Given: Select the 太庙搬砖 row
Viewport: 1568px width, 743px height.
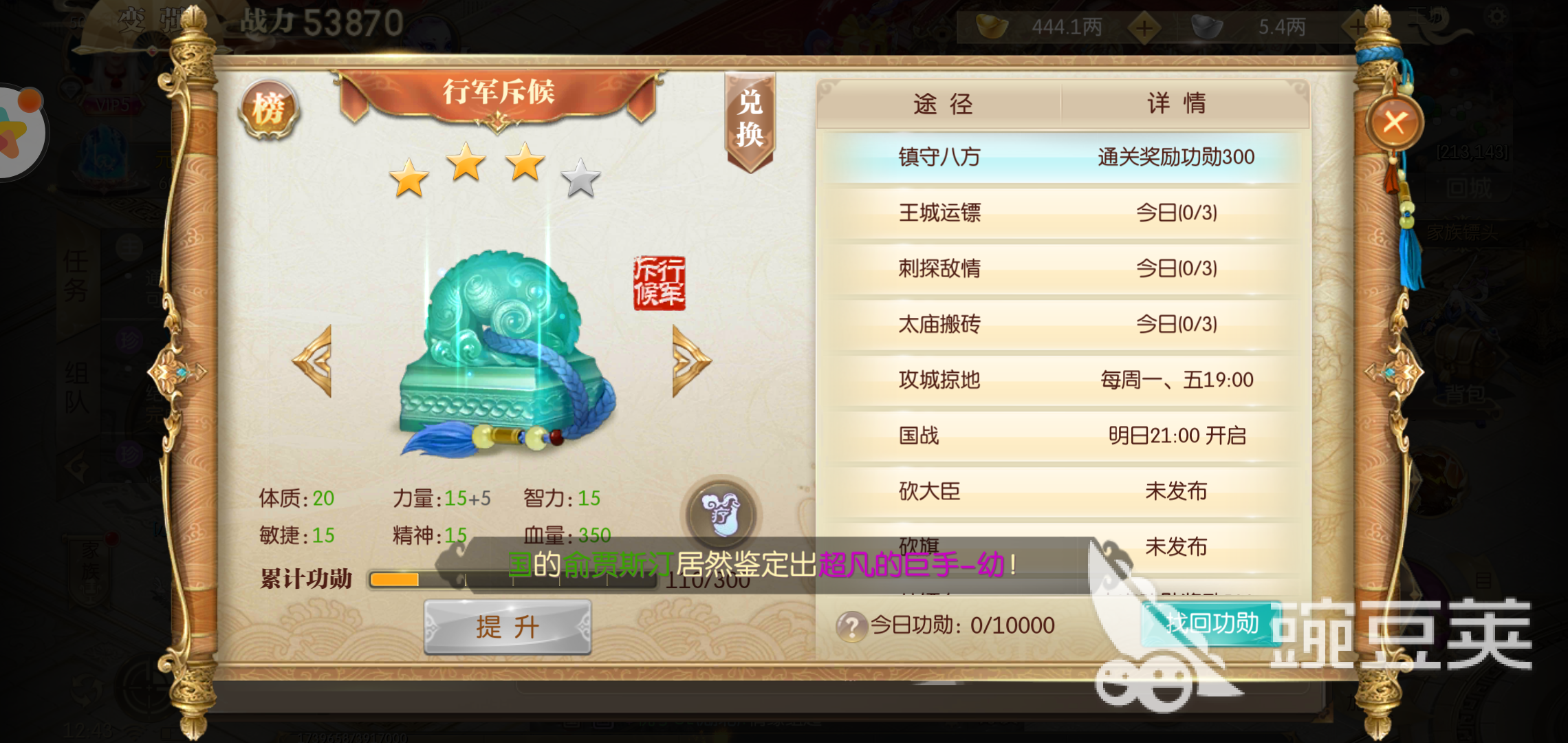Looking at the screenshot, I should [x=1062, y=325].
